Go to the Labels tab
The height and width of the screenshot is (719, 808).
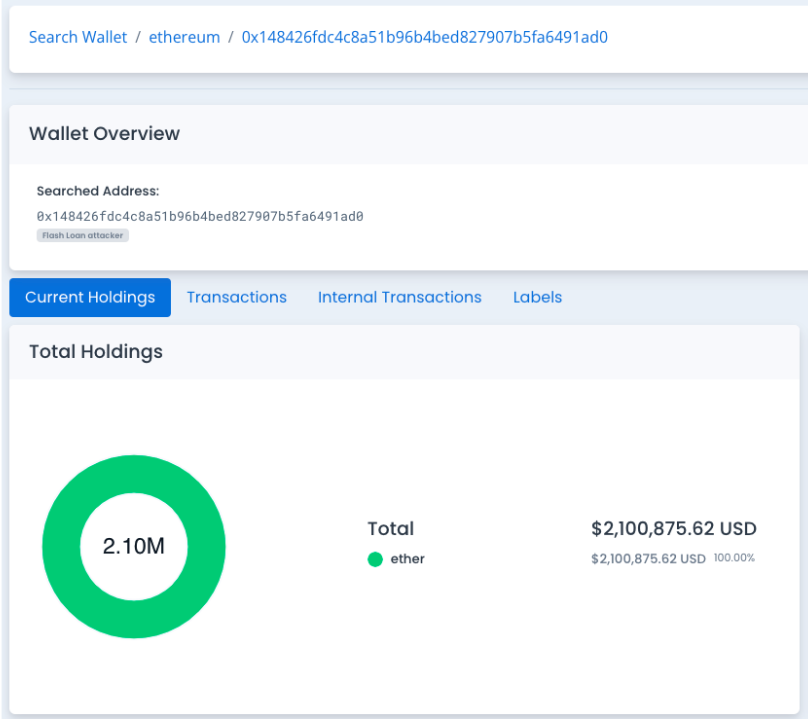(537, 297)
